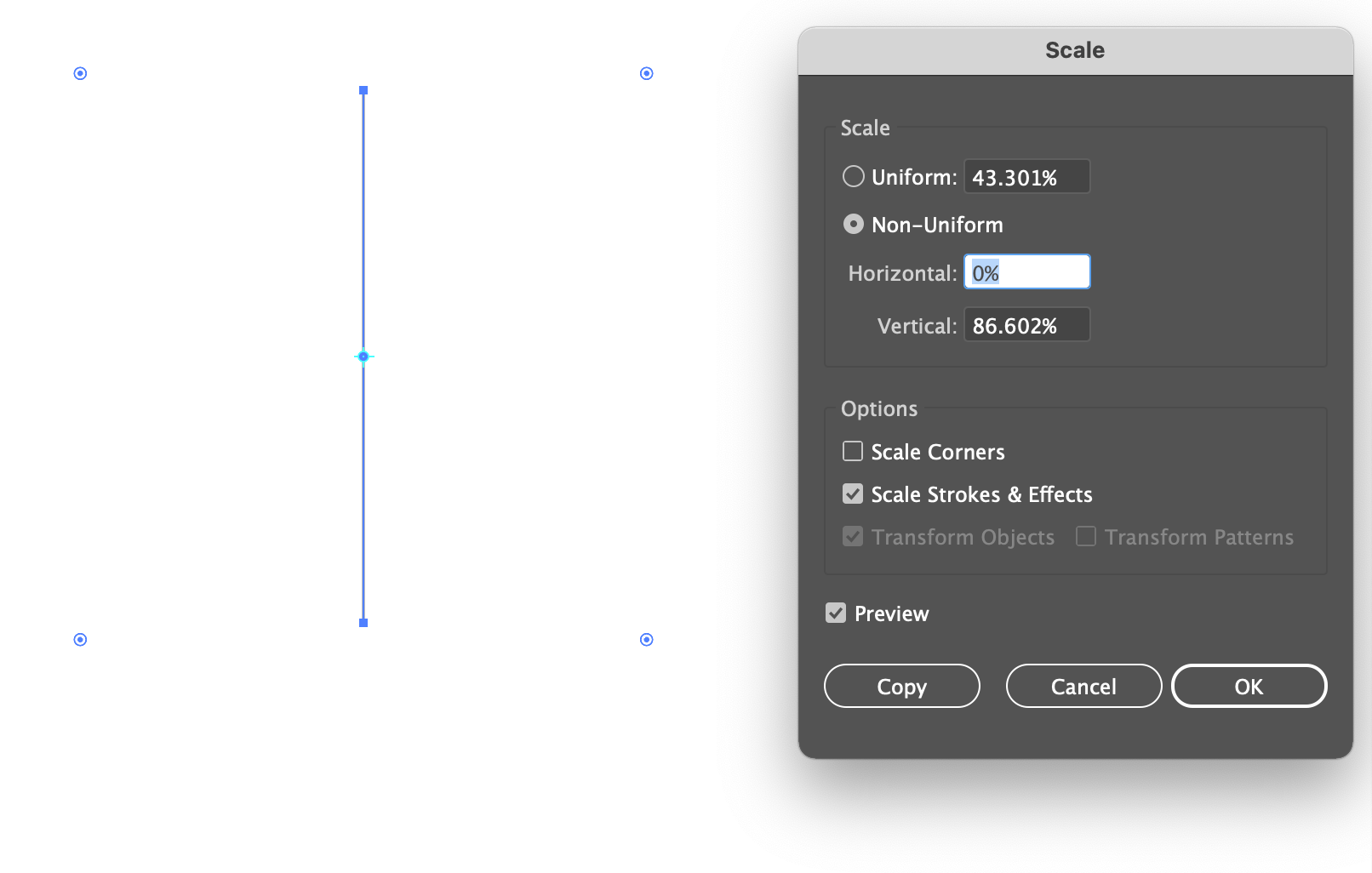Uncheck the Preview option
Screen dimensions: 1372x873
(836, 613)
